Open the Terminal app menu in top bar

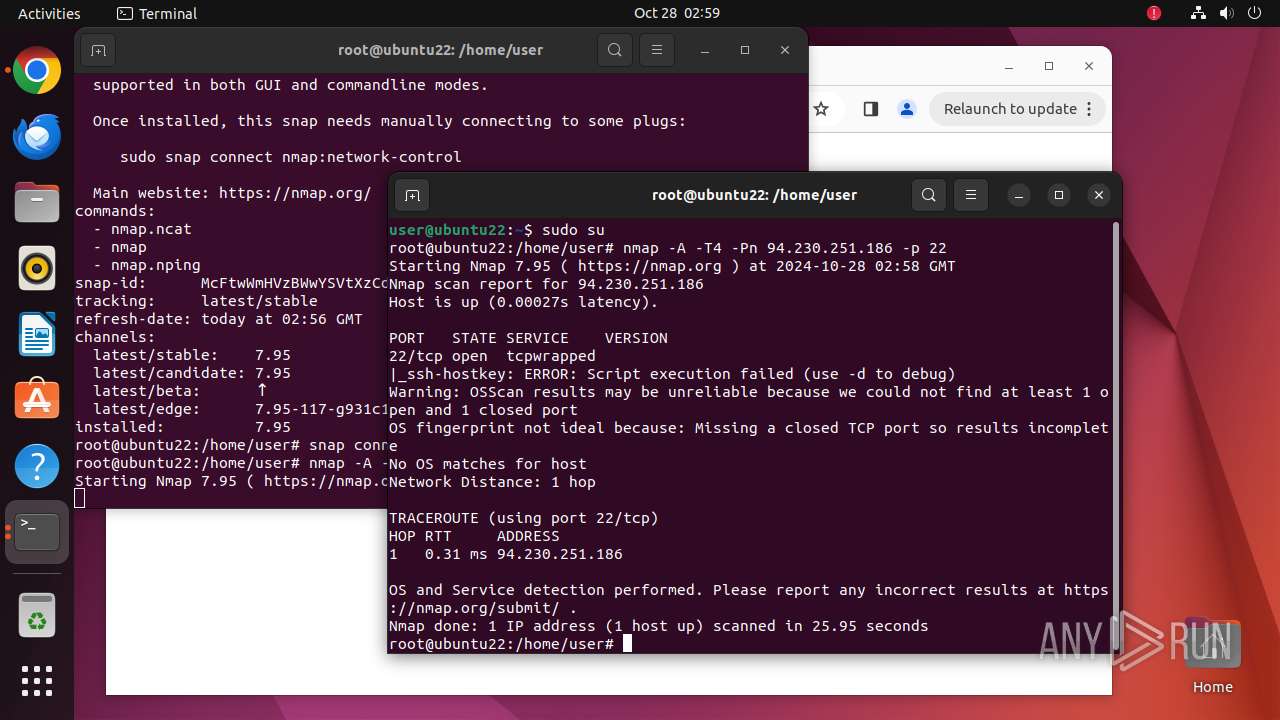pyautogui.click(x=157, y=13)
